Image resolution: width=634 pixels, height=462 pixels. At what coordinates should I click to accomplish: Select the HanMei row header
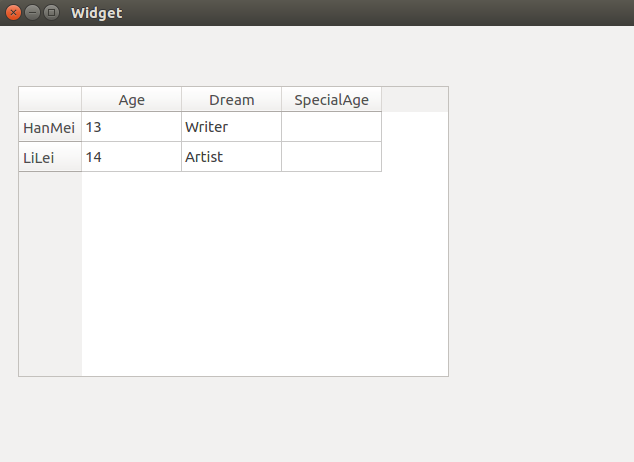(x=49, y=127)
